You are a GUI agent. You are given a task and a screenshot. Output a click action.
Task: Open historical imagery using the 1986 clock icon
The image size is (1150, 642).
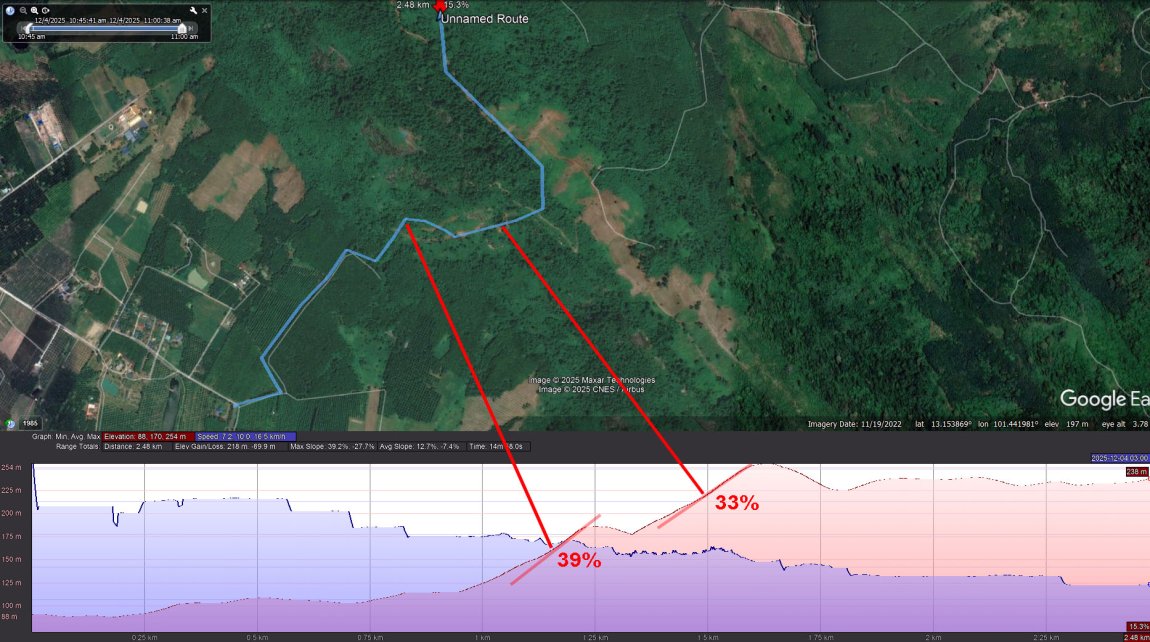(x=10, y=424)
